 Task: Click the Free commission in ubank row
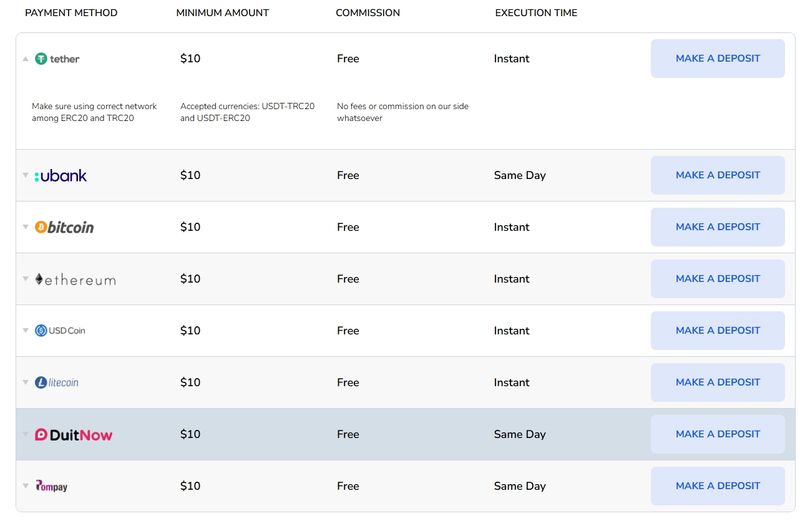(348, 176)
